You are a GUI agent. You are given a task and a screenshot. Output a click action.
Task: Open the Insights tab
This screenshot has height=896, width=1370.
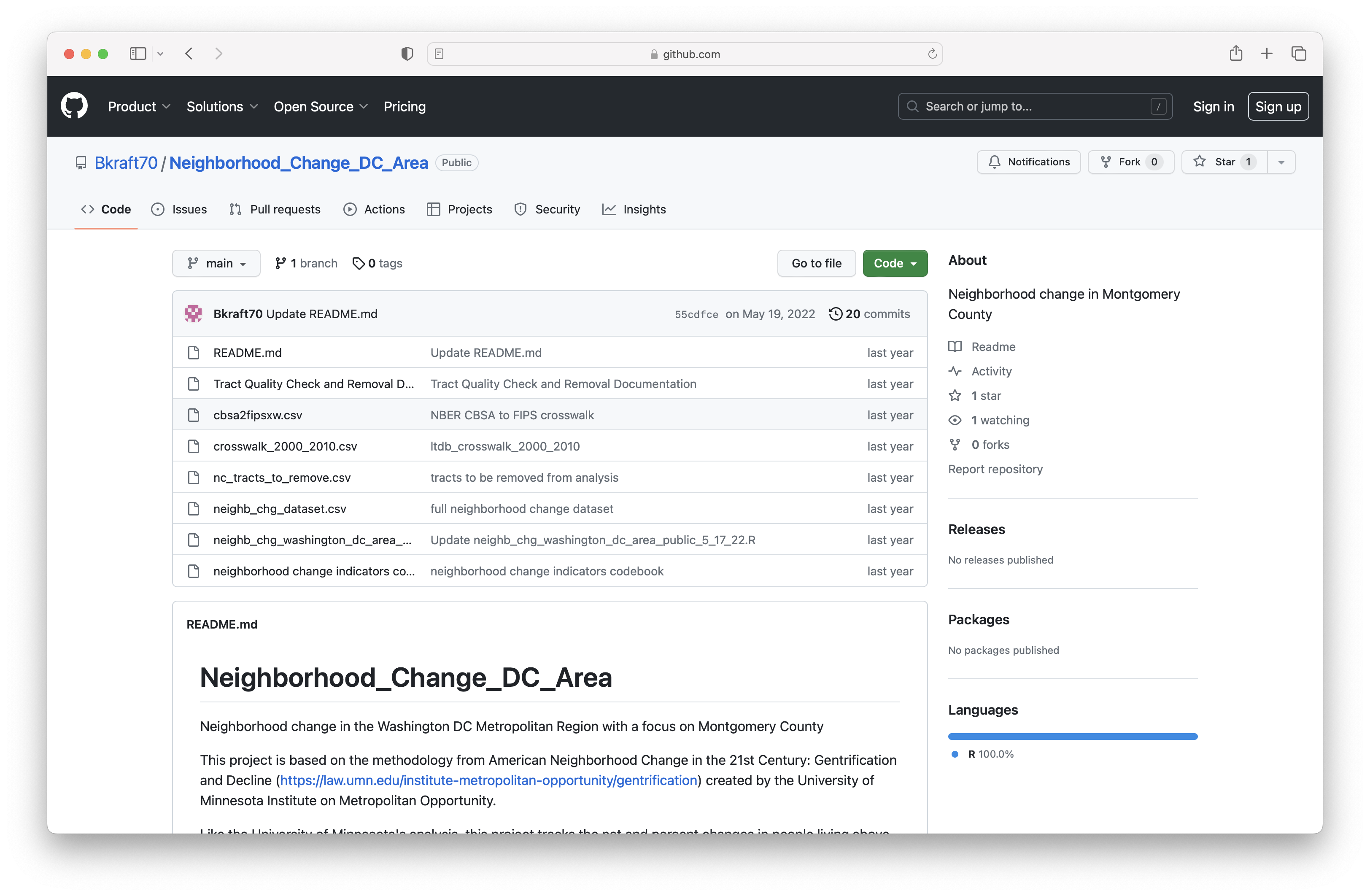click(634, 209)
